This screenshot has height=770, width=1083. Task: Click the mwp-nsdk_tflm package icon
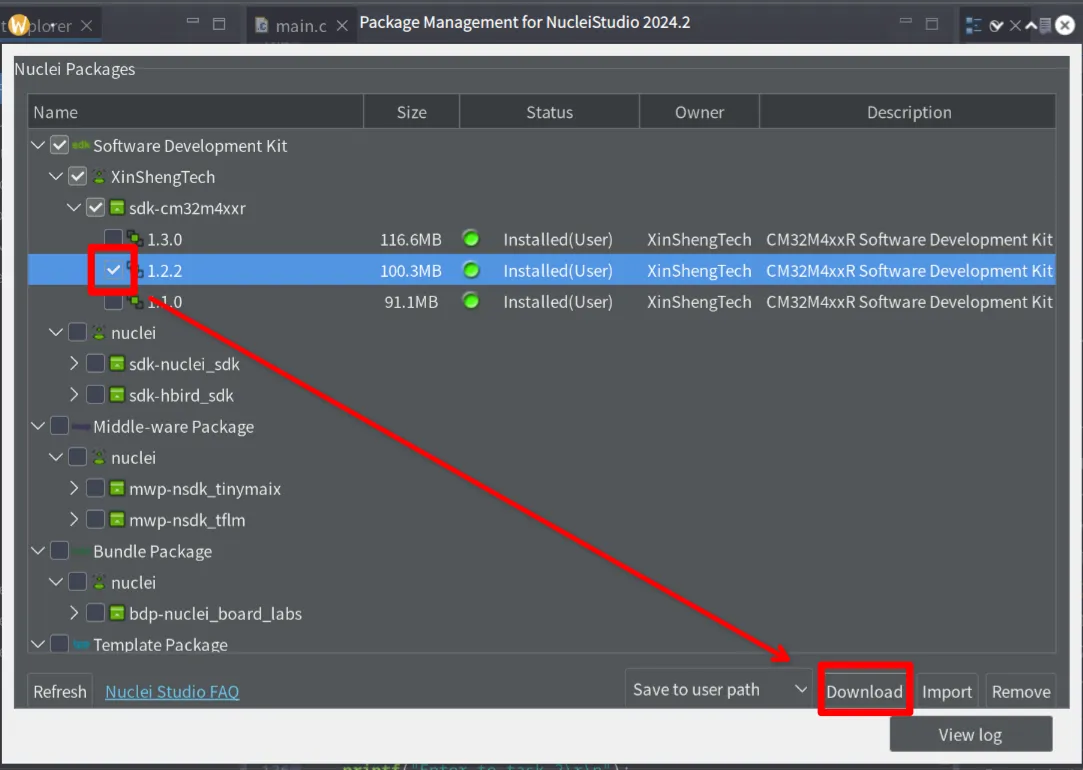118,520
